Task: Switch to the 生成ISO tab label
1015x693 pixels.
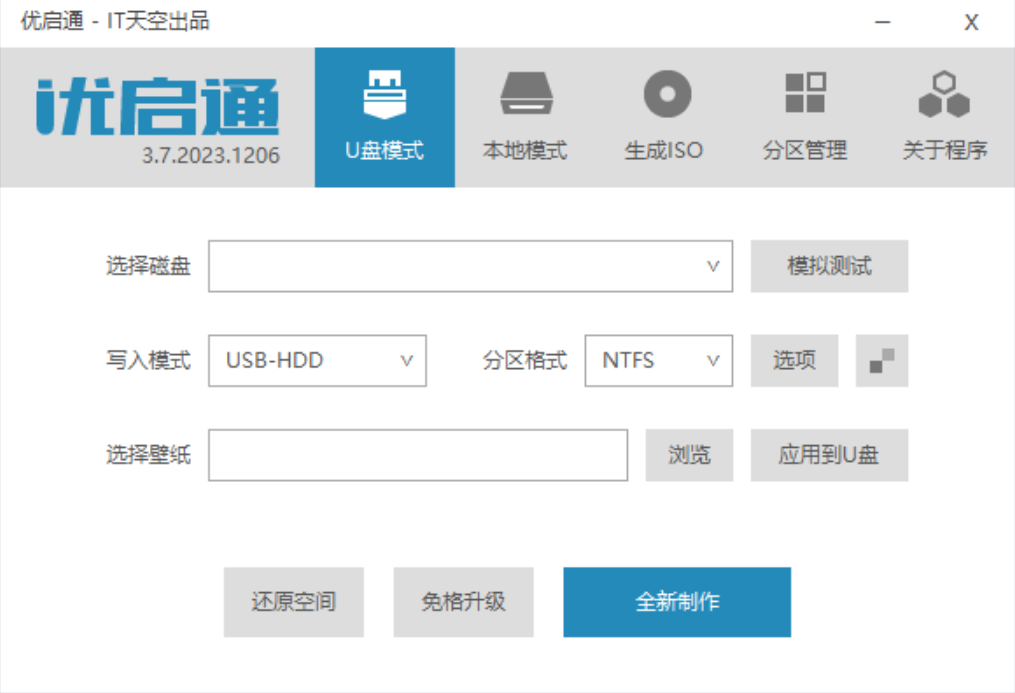Action: click(x=664, y=150)
